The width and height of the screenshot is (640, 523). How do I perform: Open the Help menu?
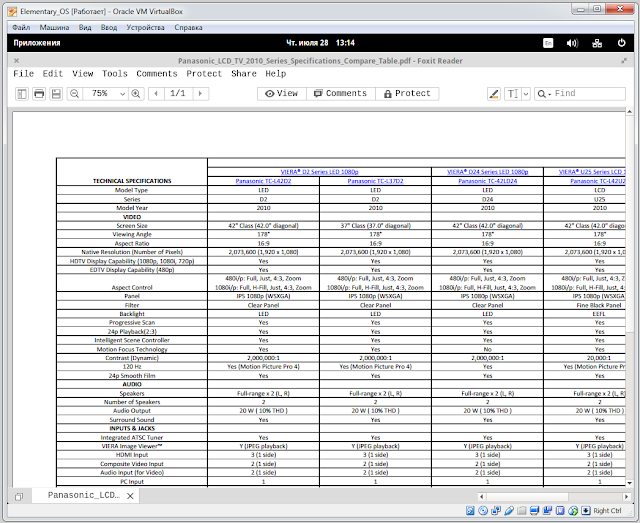(276, 74)
